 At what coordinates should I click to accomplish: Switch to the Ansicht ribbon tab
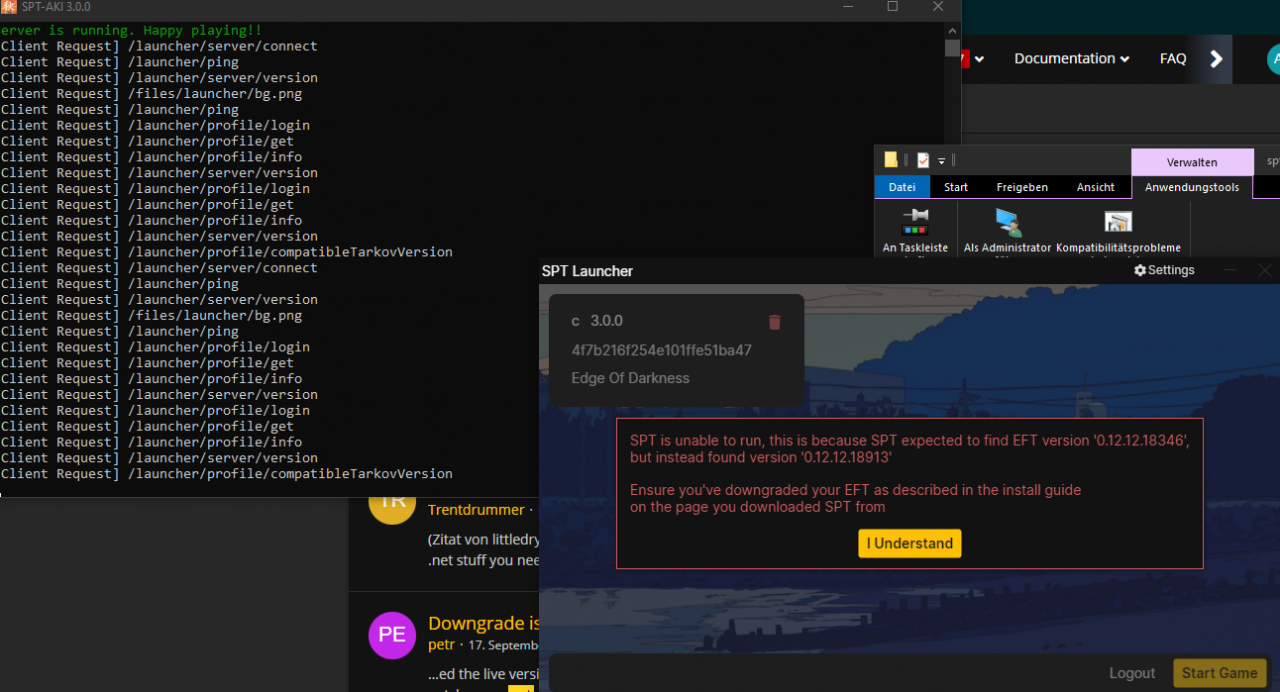pyautogui.click(x=1096, y=187)
